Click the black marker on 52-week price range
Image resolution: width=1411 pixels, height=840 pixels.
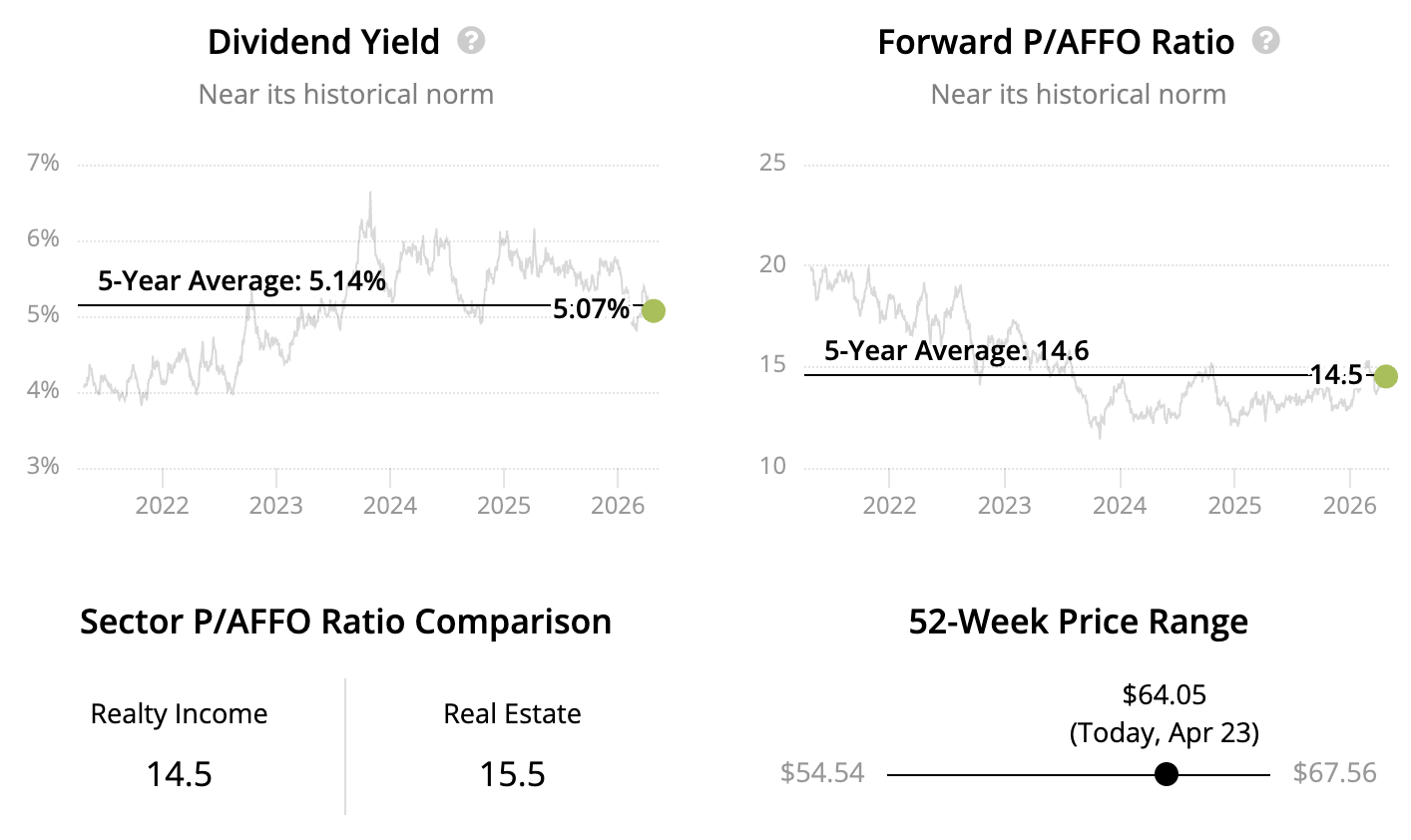(1166, 774)
